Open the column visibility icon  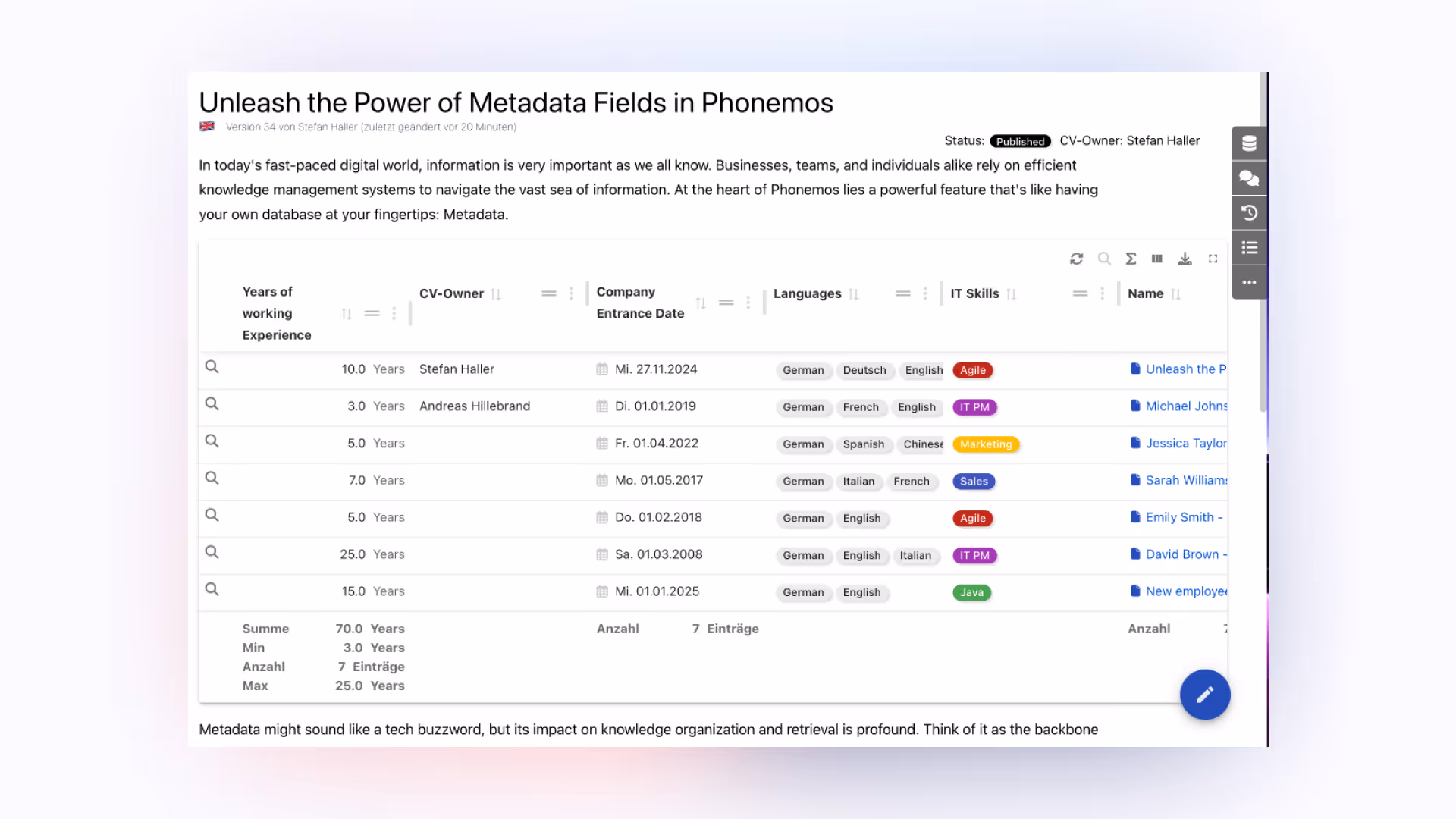click(1157, 259)
